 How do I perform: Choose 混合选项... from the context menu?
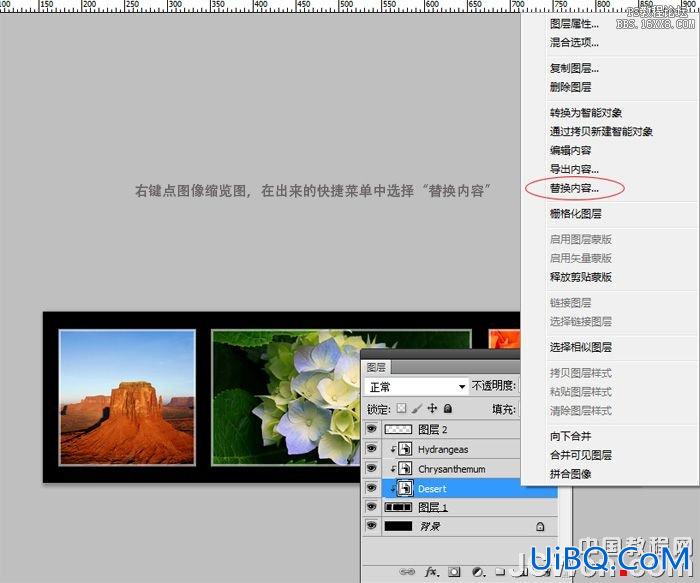click(x=574, y=42)
